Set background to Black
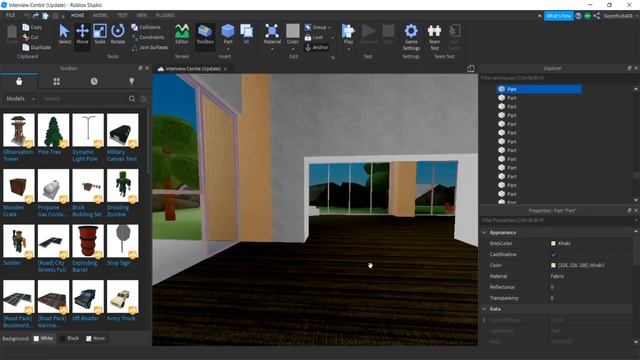 coord(69,338)
